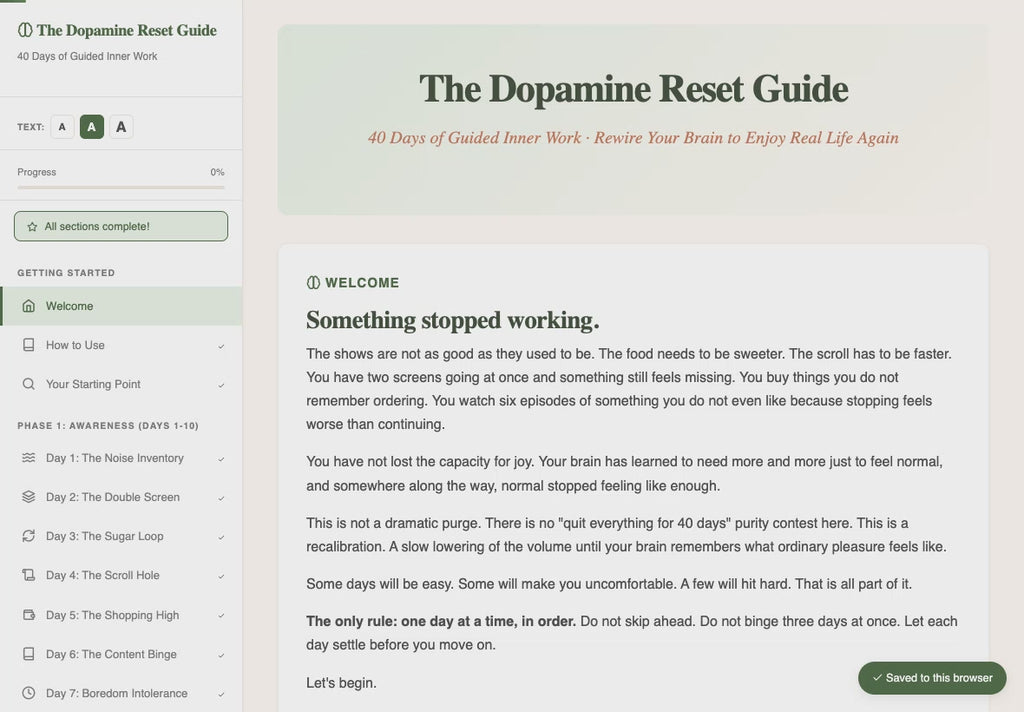This screenshot has height=712, width=1024.
Task: Open Day 2: The Double Screen
Action: click(121, 497)
